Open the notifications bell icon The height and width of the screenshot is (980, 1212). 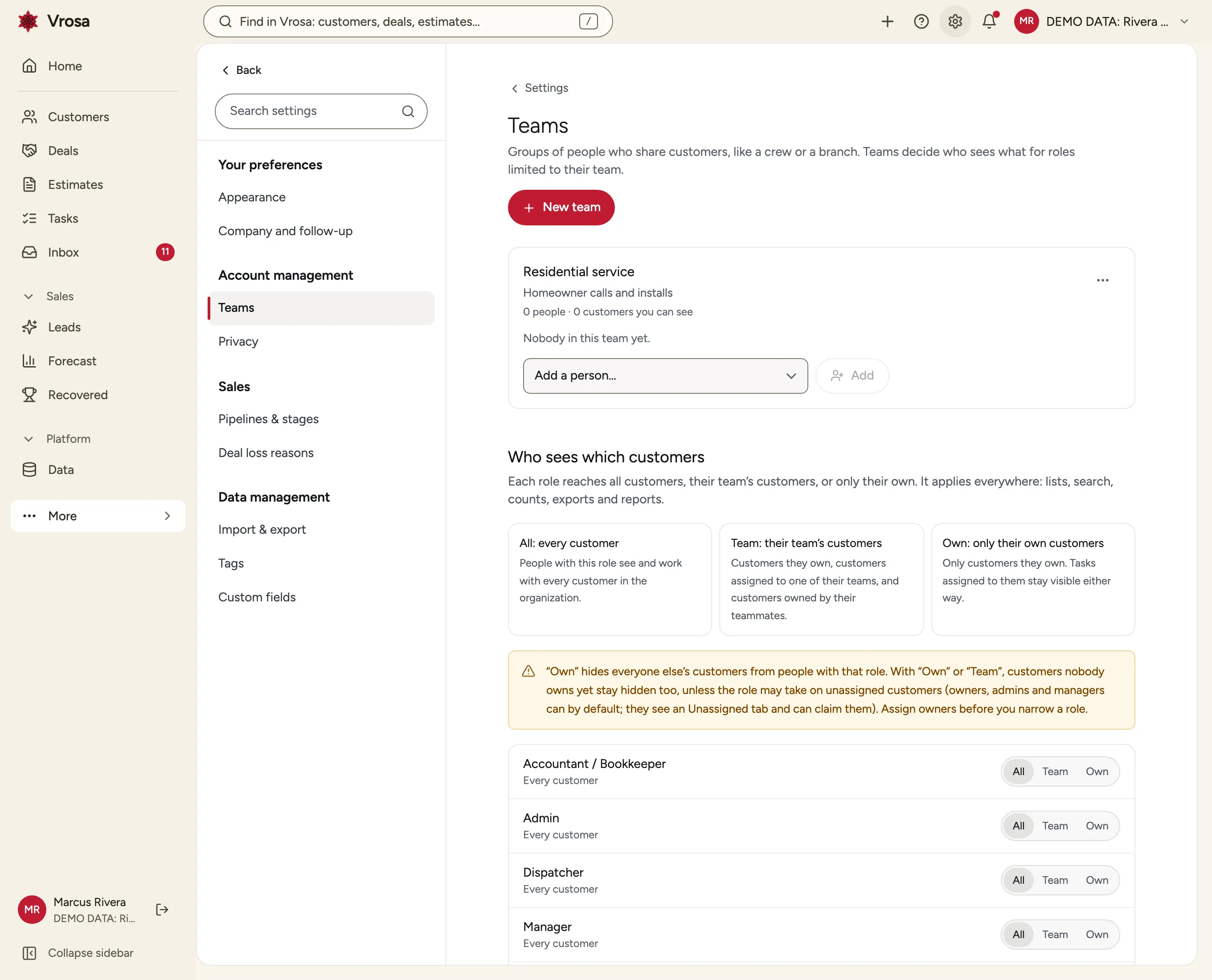pyautogui.click(x=989, y=21)
